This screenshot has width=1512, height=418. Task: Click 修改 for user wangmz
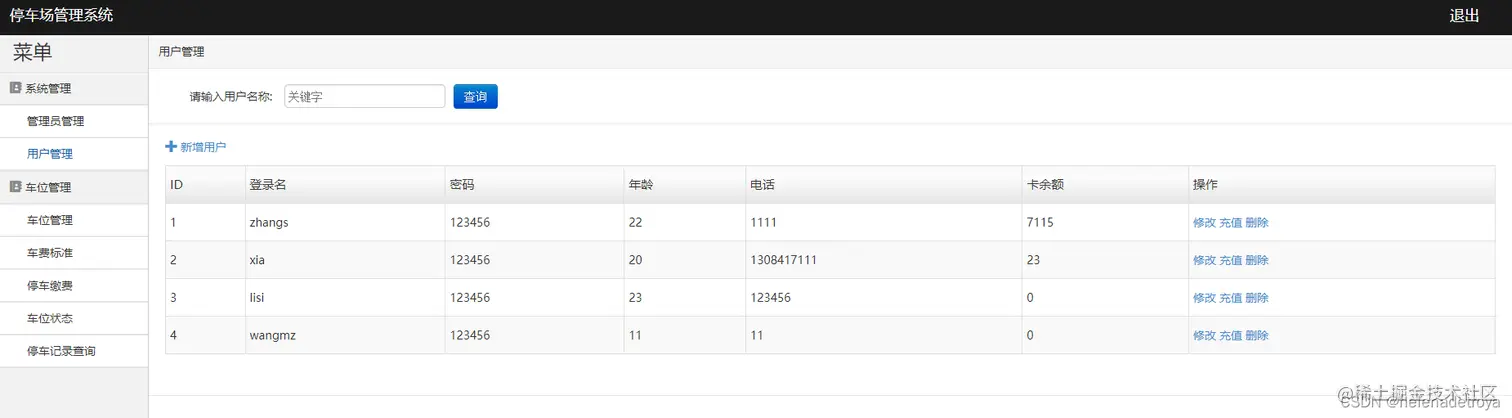click(1204, 336)
